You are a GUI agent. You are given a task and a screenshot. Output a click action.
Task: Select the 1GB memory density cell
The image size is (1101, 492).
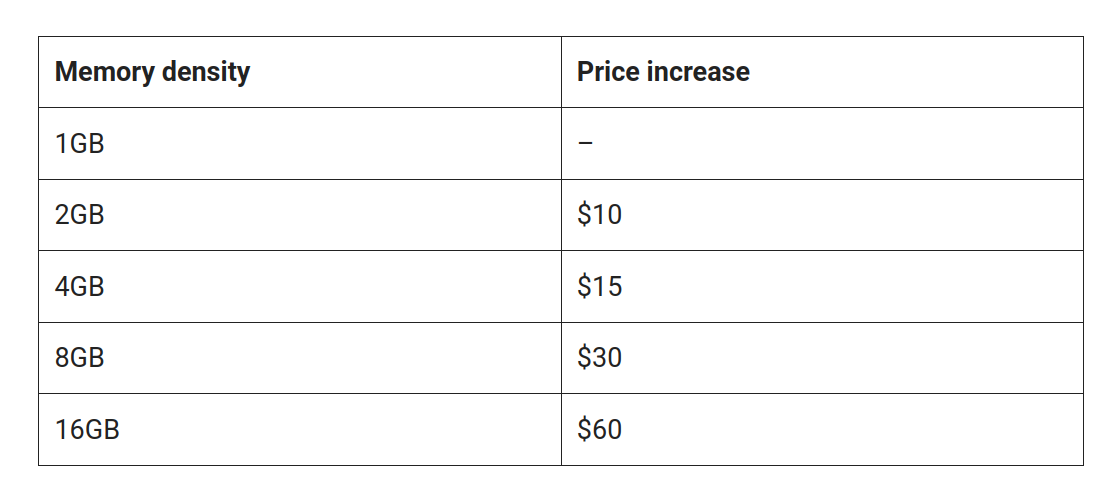pos(80,144)
